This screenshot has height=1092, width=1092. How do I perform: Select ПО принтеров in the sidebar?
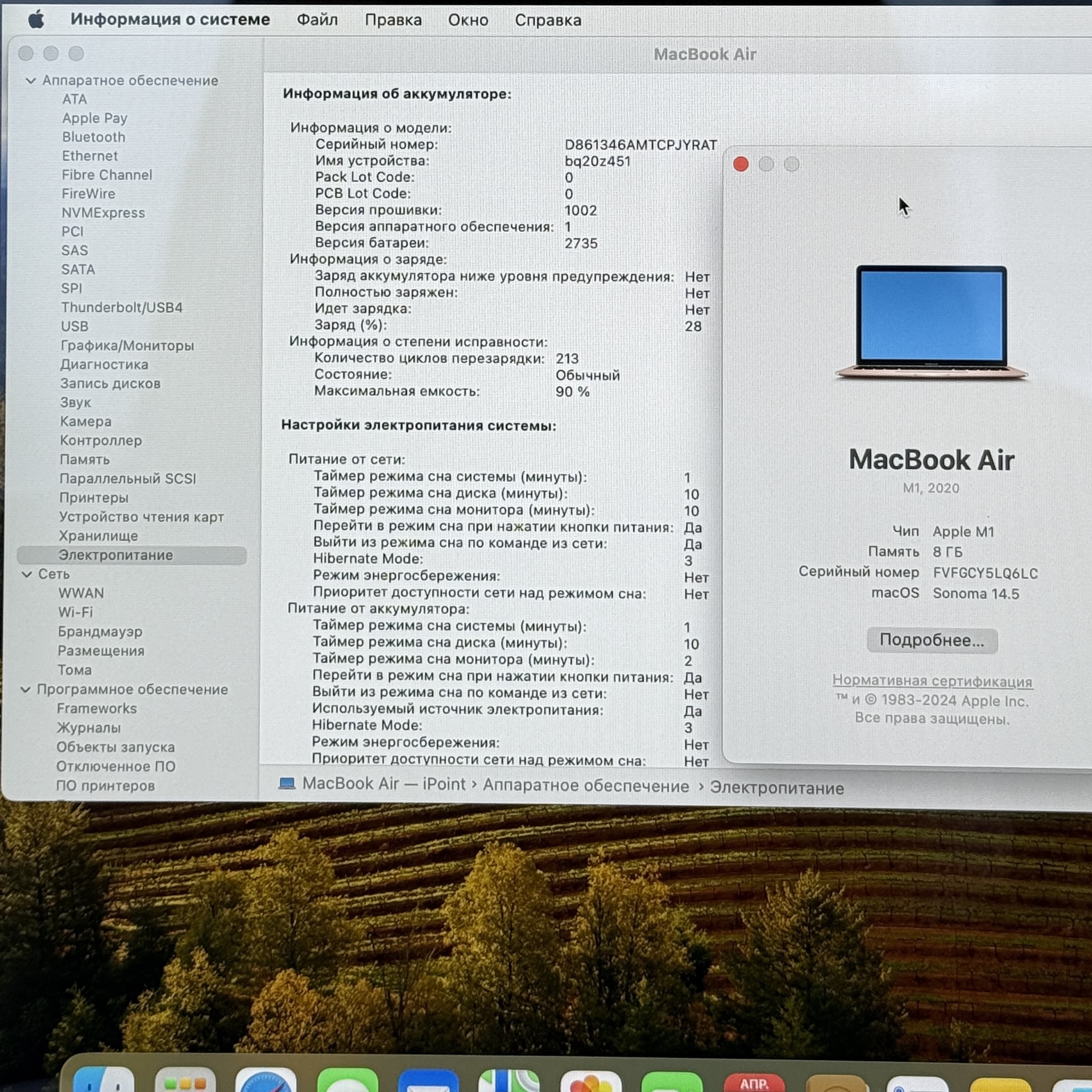click(105, 786)
